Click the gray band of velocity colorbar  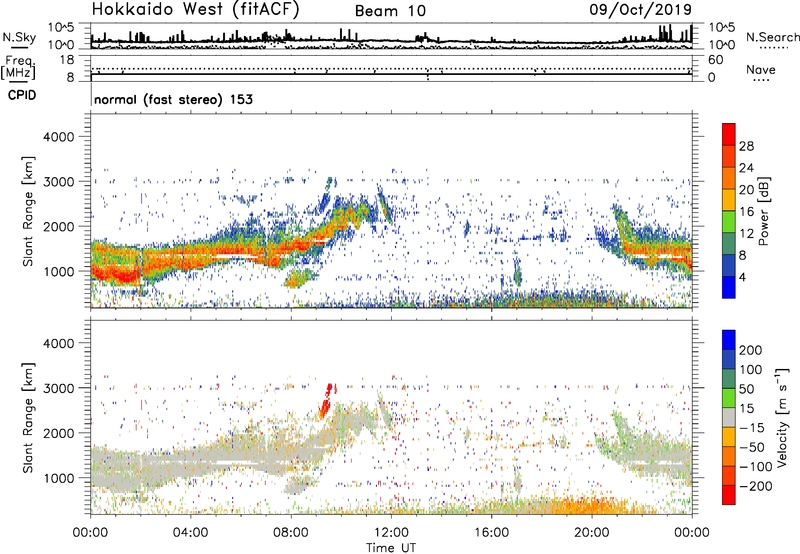729,417
